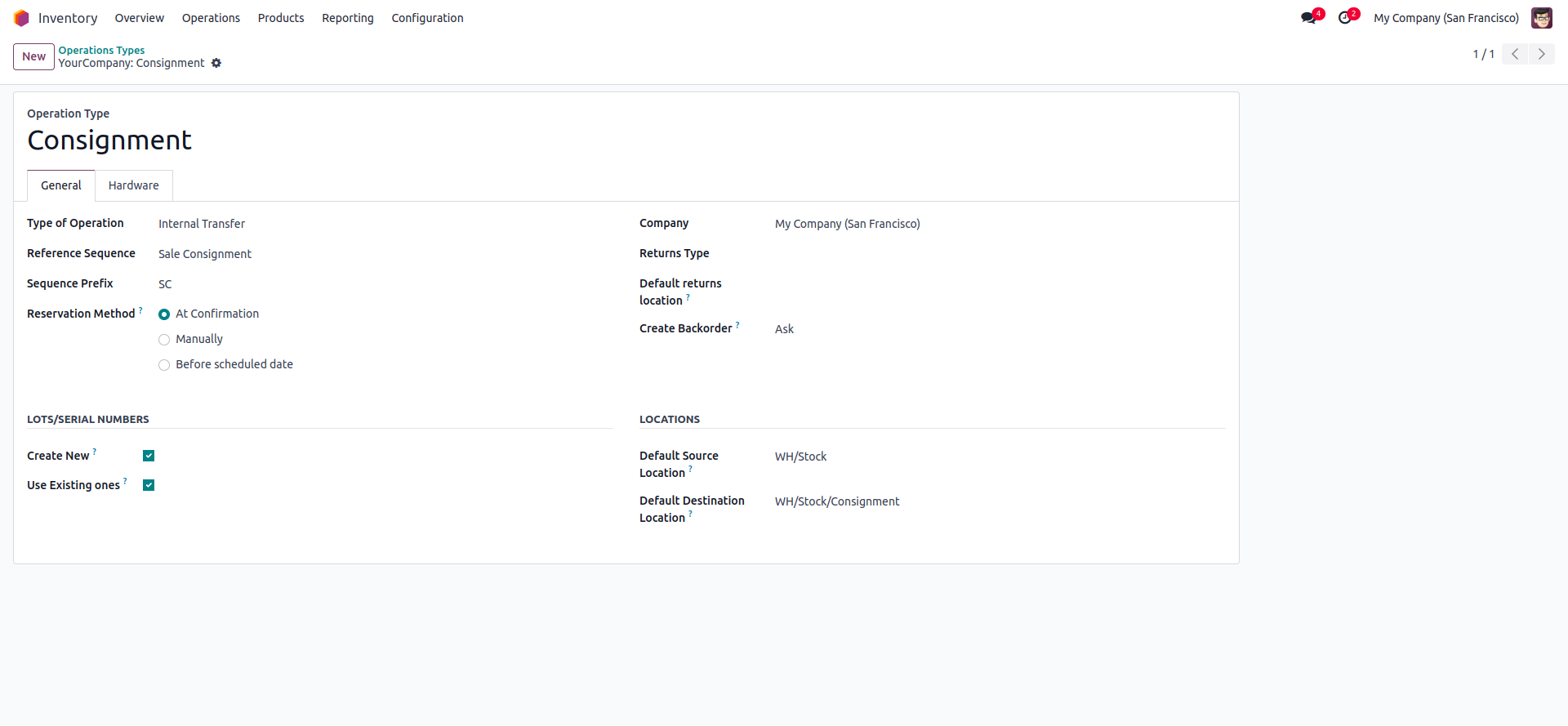
Task: Select Before scheduled date radio option
Action: coord(164,365)
